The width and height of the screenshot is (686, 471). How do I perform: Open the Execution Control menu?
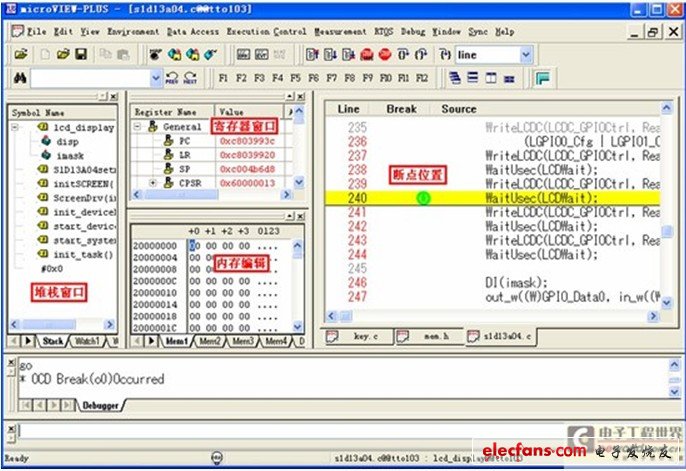266,31
